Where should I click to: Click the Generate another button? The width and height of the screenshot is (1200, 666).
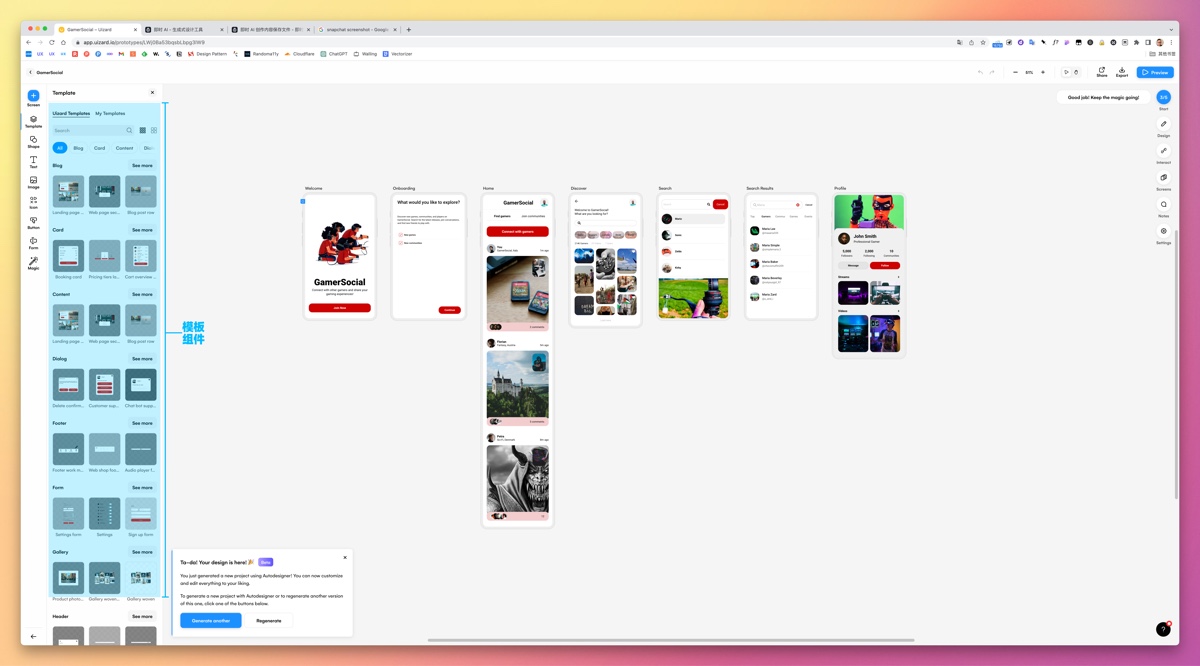click(211, 620)
